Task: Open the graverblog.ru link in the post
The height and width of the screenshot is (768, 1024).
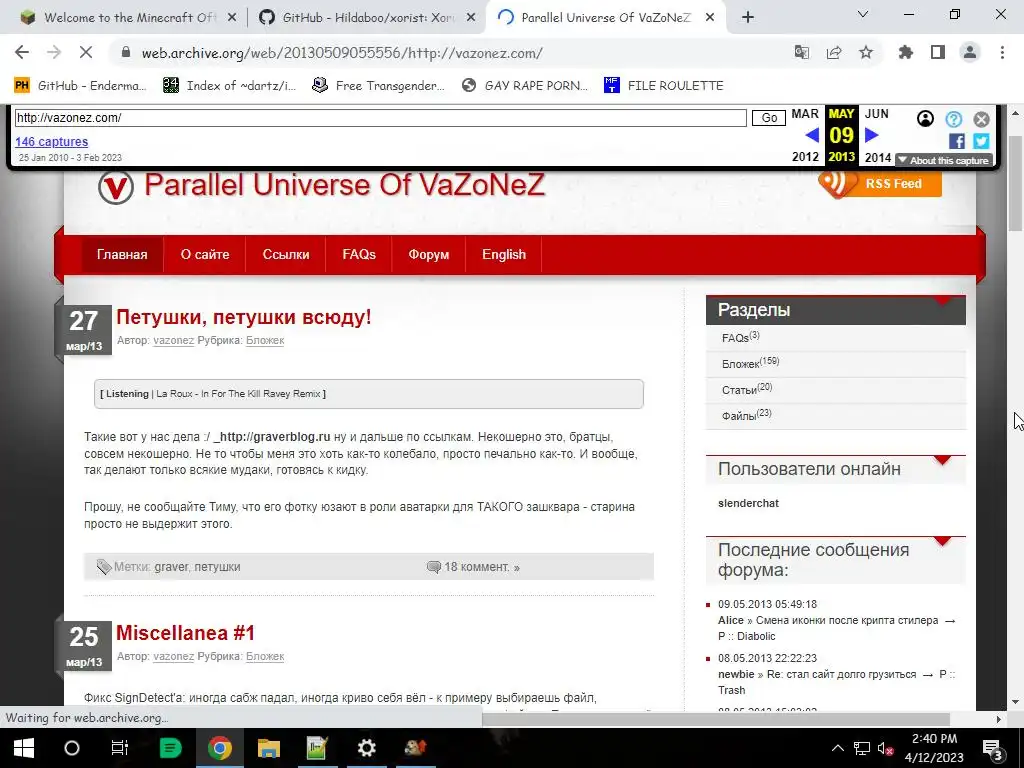Action: pos(272,437)
